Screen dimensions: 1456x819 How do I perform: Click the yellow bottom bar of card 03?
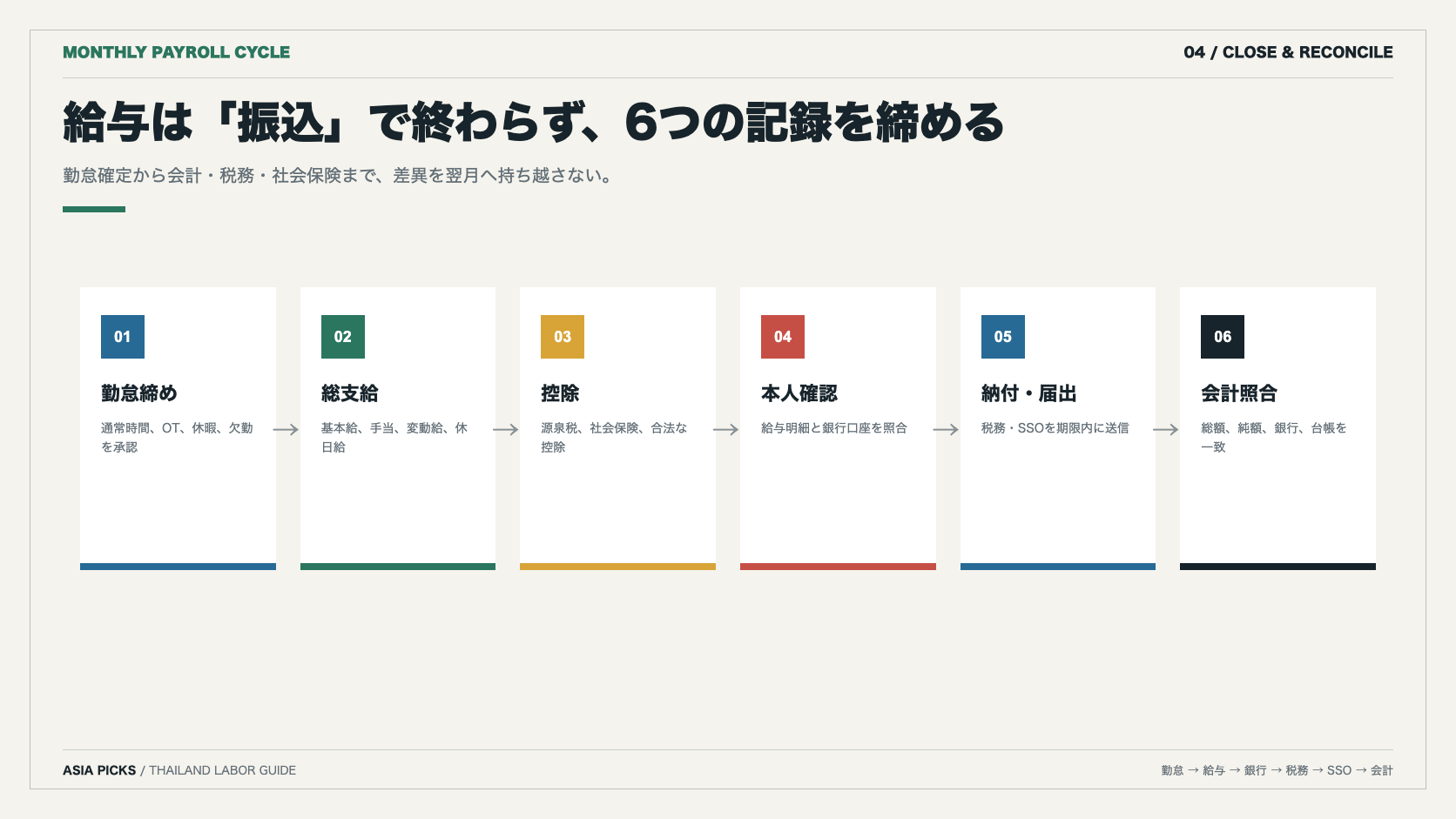pos(617,567)
